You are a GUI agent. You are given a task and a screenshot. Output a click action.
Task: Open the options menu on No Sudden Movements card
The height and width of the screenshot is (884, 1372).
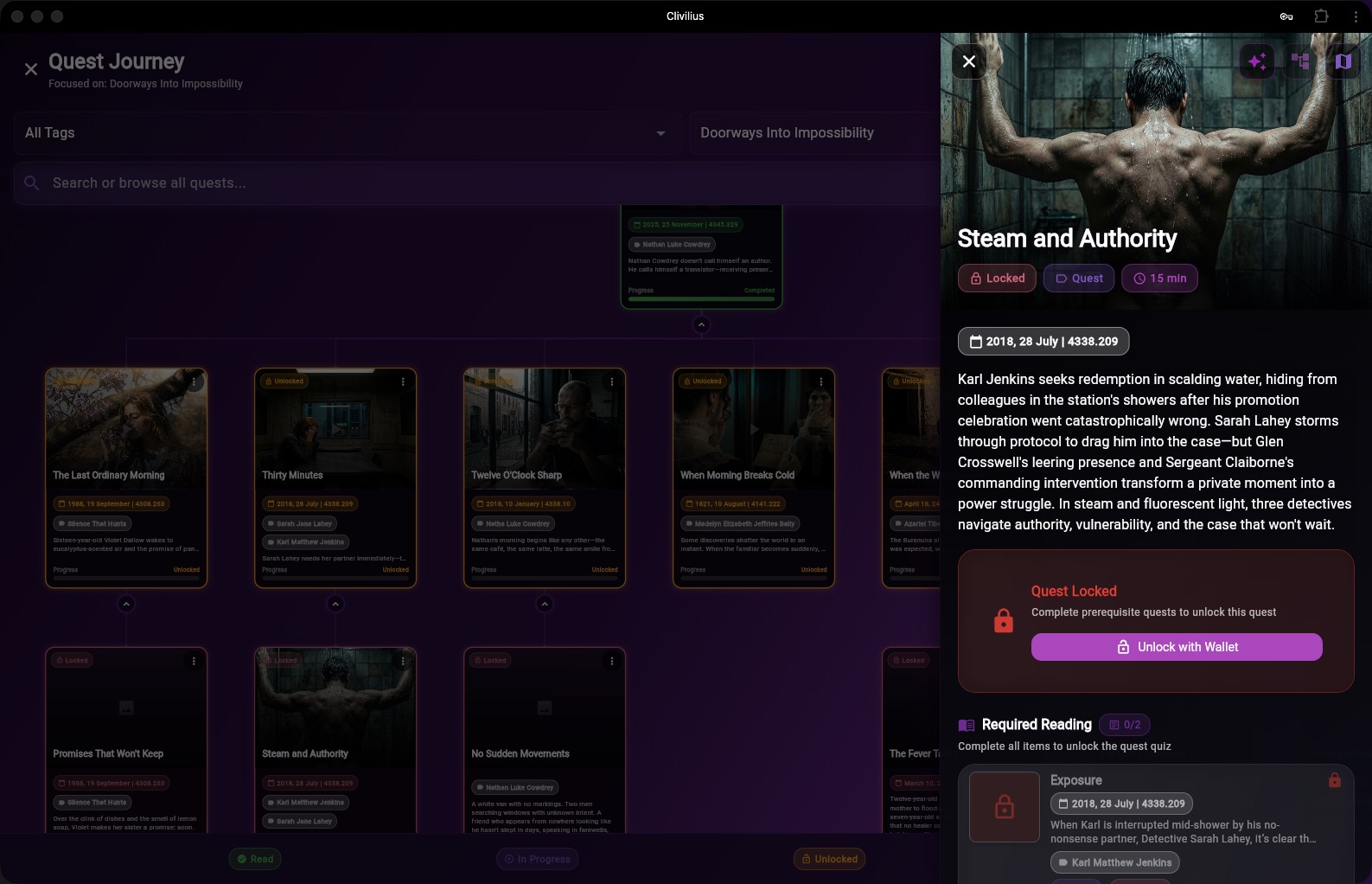[x=612, y=661]
